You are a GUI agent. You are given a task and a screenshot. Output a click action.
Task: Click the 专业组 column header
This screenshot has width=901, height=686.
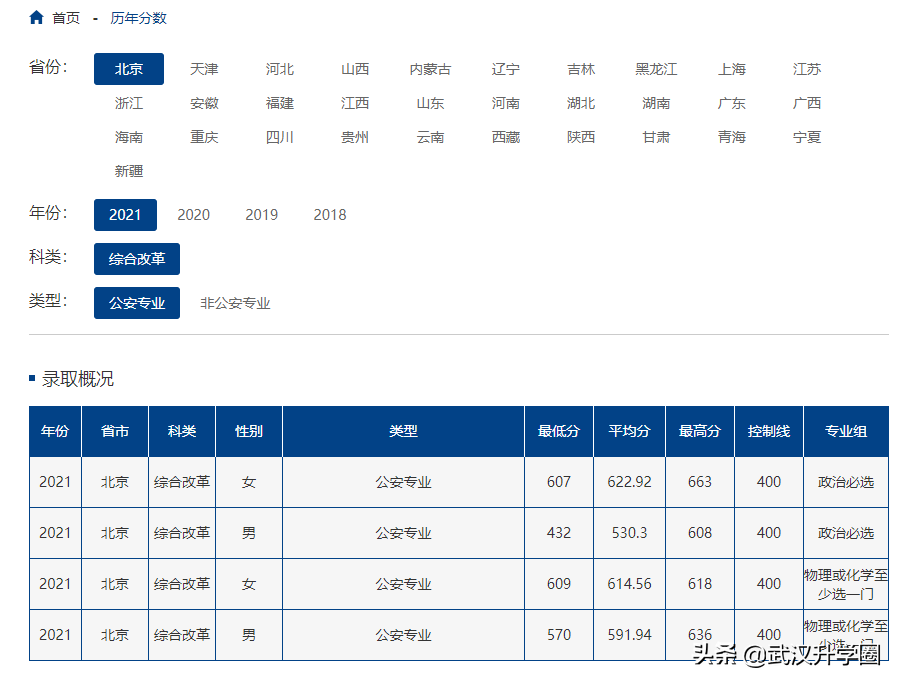846,431
